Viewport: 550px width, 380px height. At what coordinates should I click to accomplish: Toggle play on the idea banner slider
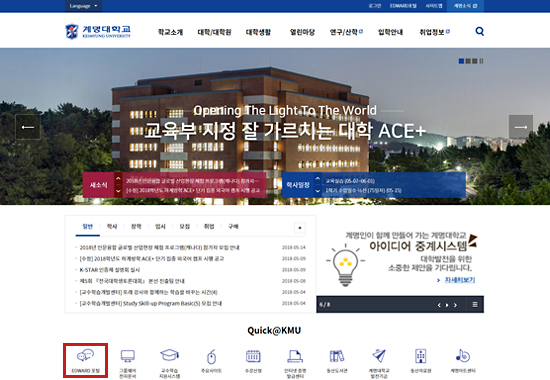(x=447, y=305)
